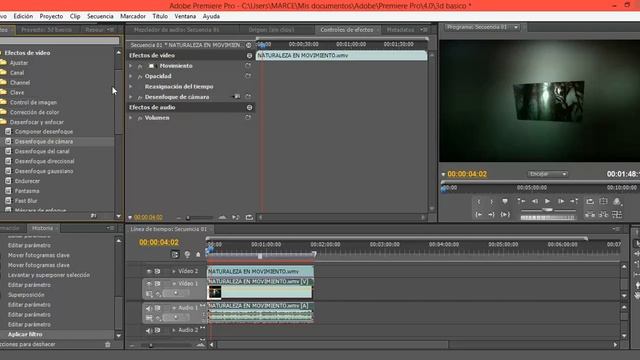This screenshot has height=360, width=640.
Task: Add unnumbered marker in Program monitor
Action: click(x=505, y=202)
